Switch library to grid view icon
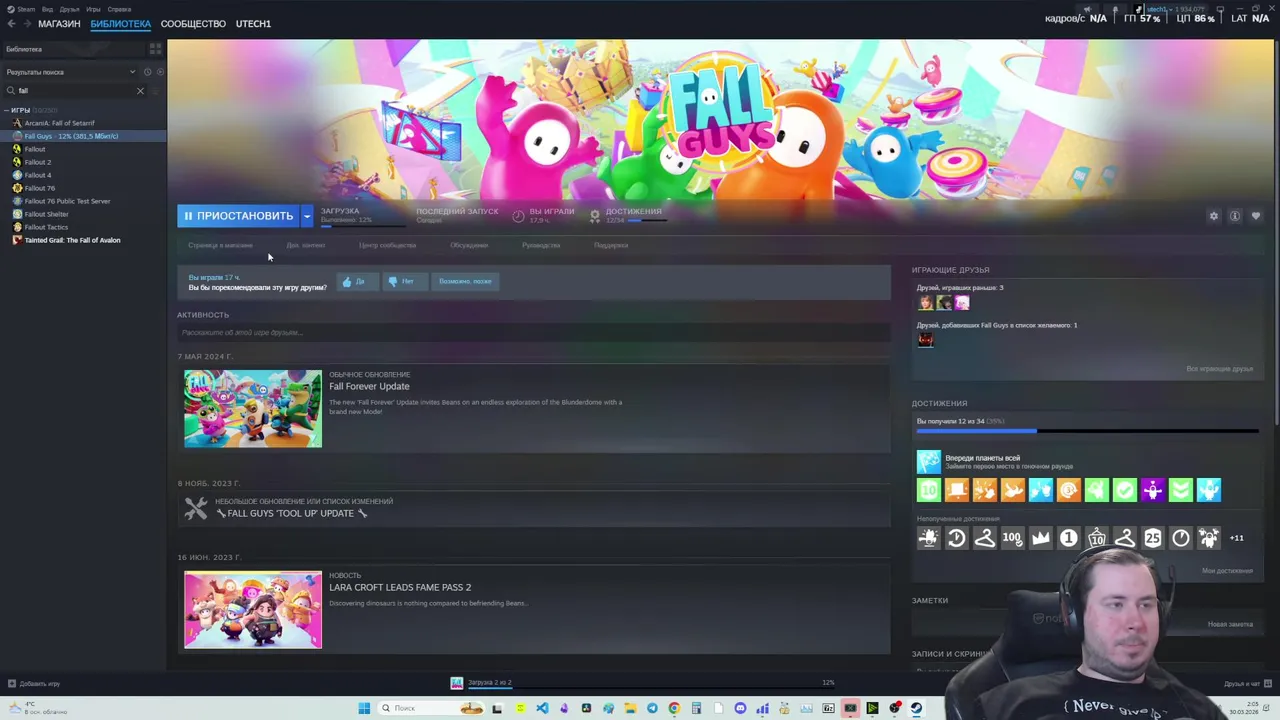 [155, 48]
